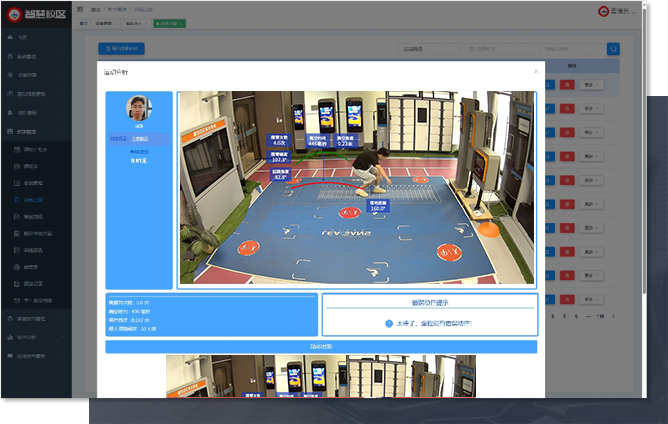
Task: Click the wide blue bar below statistics panel
Action: 321,346
